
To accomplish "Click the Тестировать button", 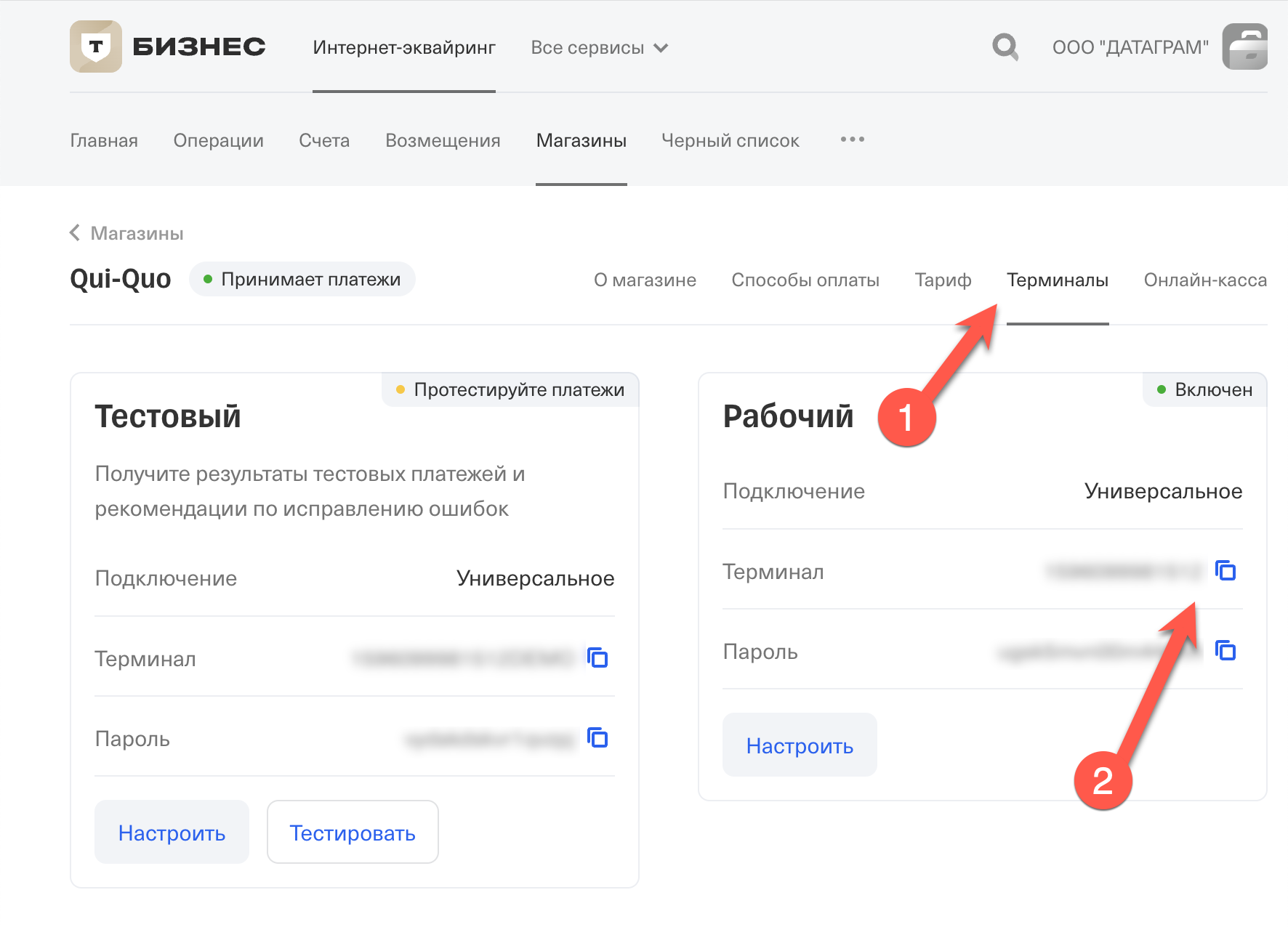I will click(x=353, y=833).
